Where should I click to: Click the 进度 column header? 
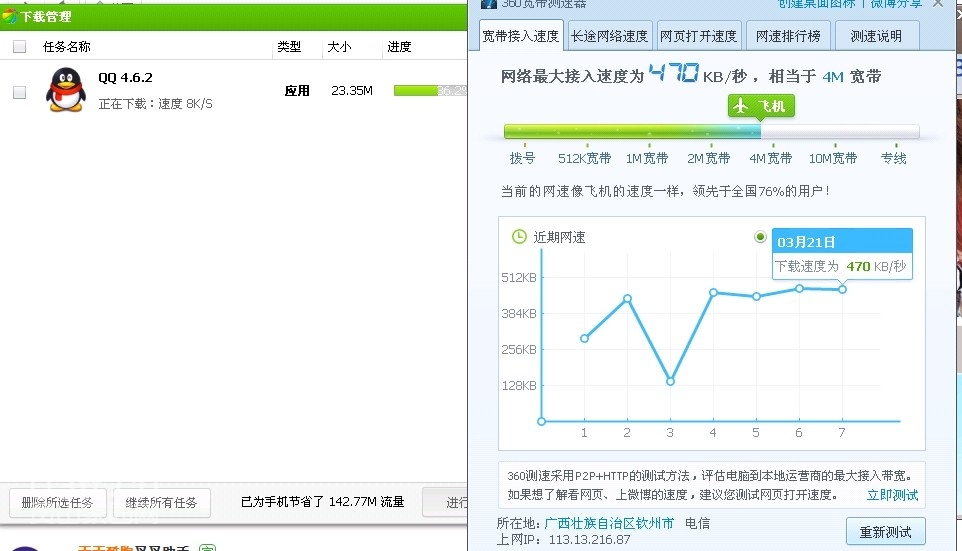coord(399,47)
